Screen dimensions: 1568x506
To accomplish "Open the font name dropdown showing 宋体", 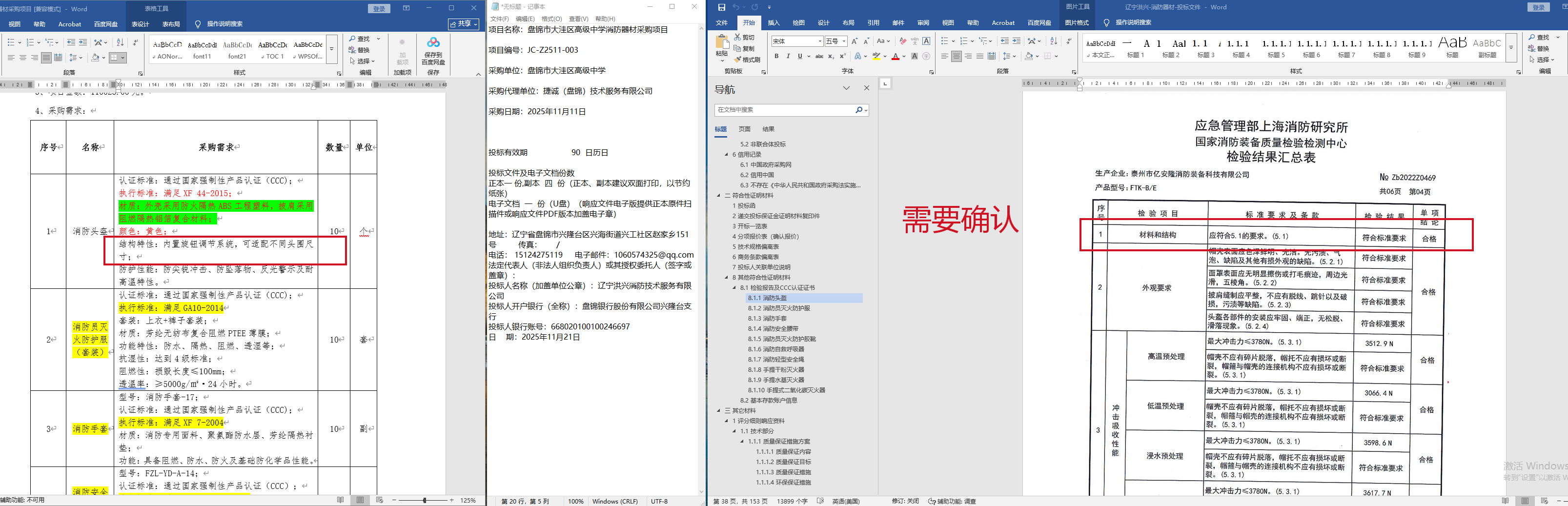I will (820, 41).
